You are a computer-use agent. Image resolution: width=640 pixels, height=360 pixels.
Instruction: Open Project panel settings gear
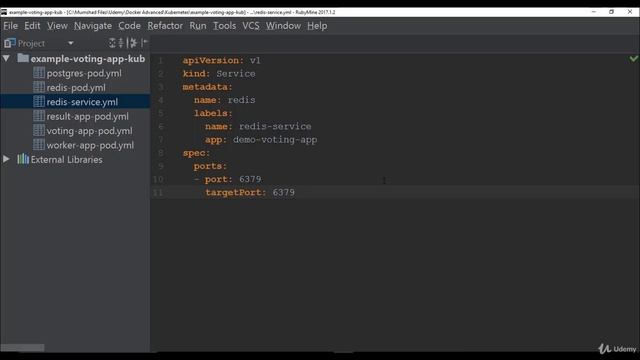[132, 42]
